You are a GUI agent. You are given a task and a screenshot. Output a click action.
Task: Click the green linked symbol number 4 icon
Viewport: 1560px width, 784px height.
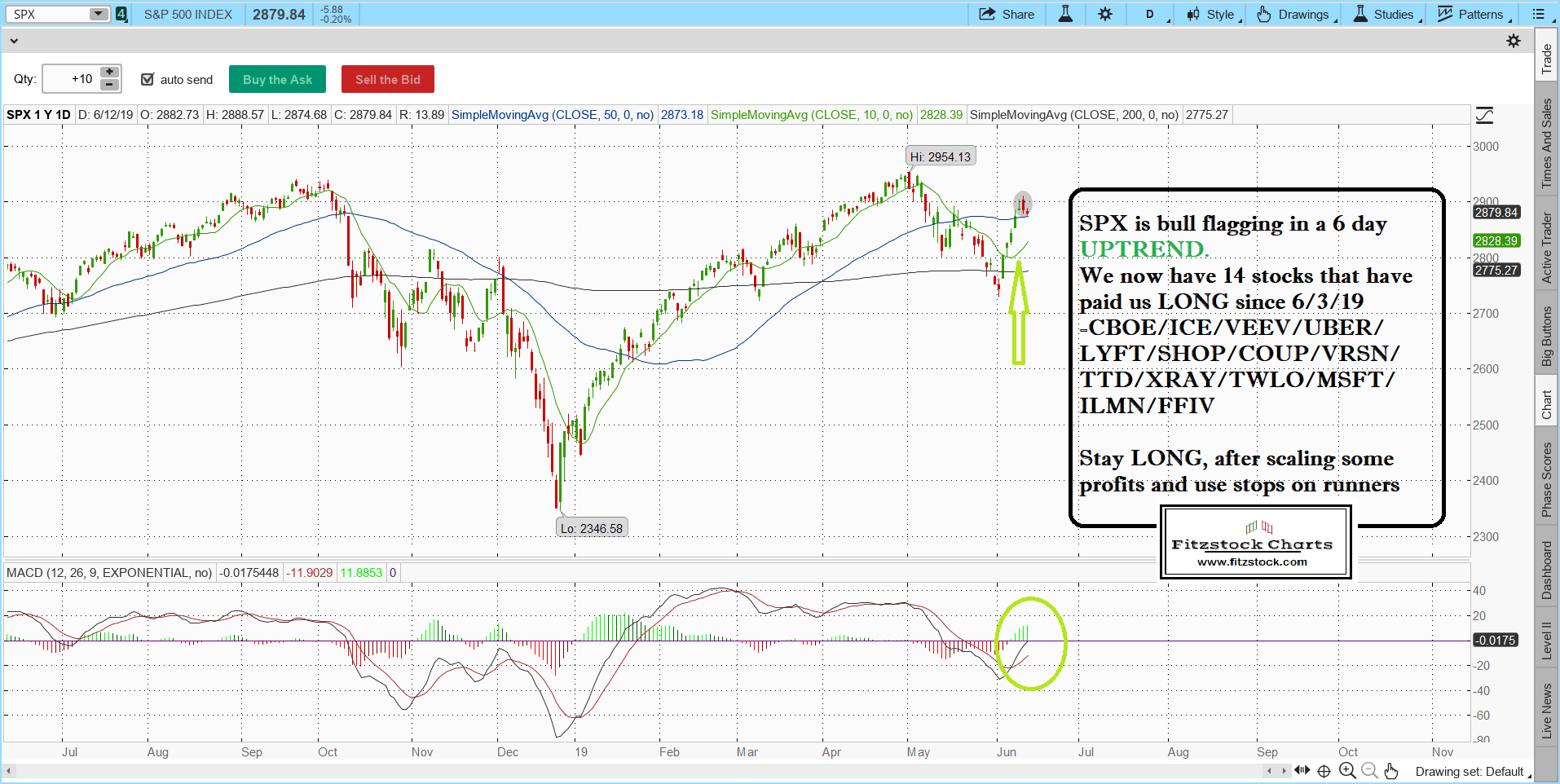point(121,14)
